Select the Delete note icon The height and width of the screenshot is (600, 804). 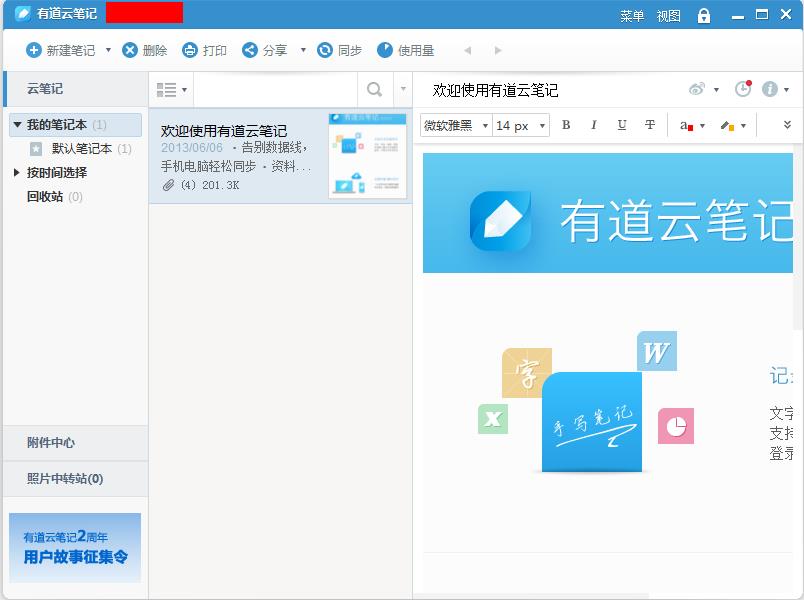click(x=128, y=51)
